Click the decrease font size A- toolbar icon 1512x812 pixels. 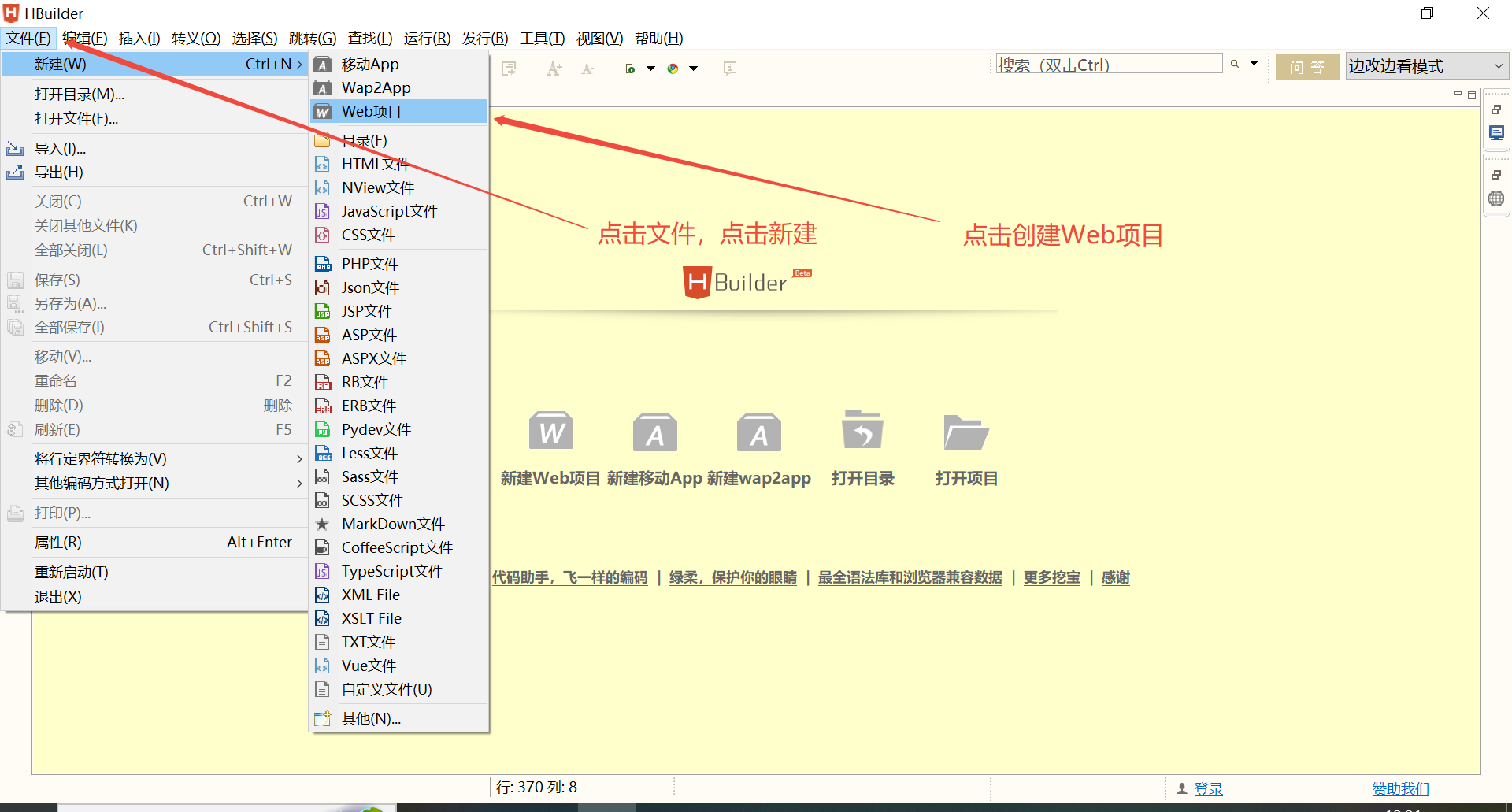click(587, 69)
